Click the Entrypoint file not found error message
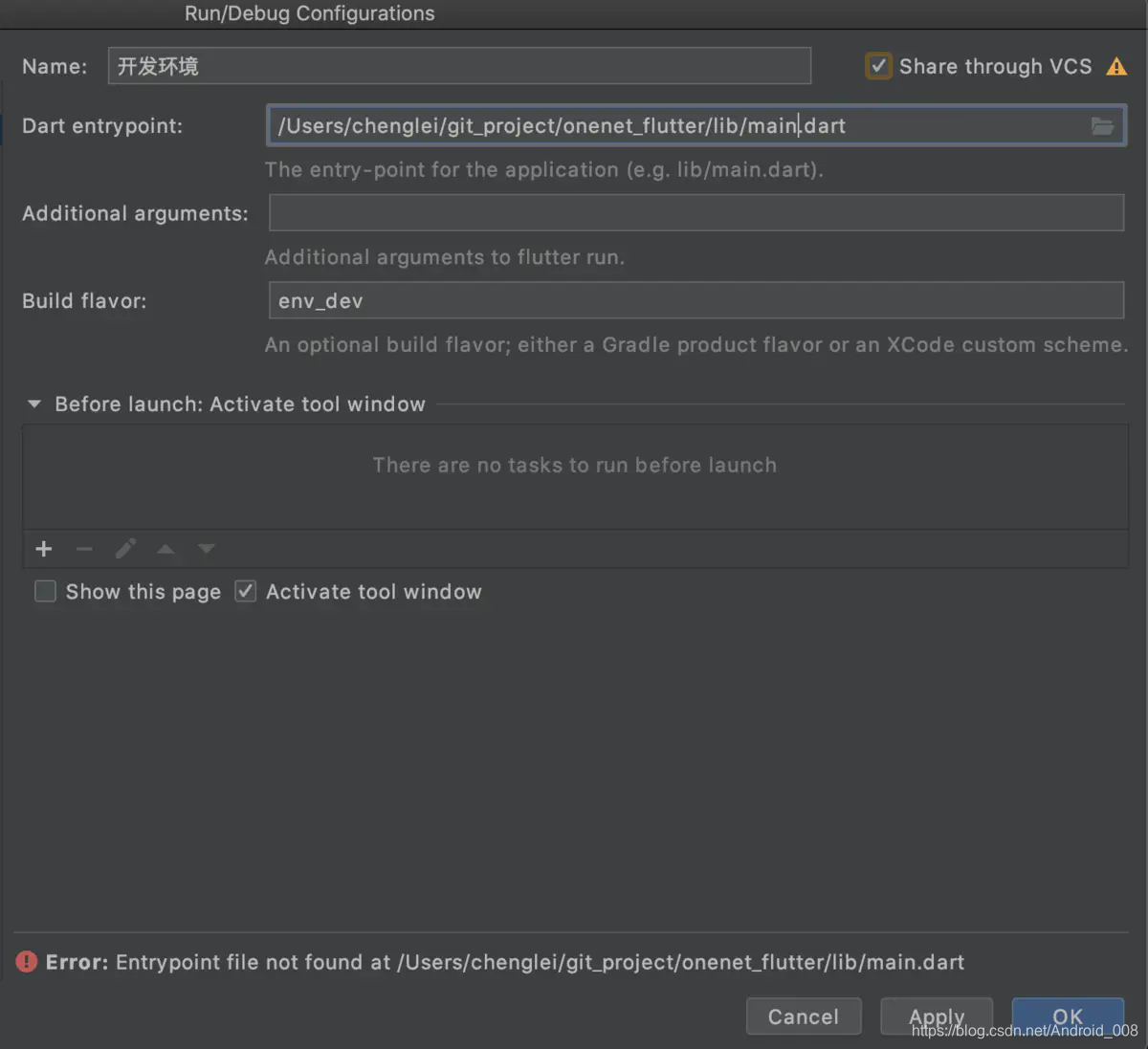The image size is (1148, 1049). pyautogui.click(x=505, y=962)
